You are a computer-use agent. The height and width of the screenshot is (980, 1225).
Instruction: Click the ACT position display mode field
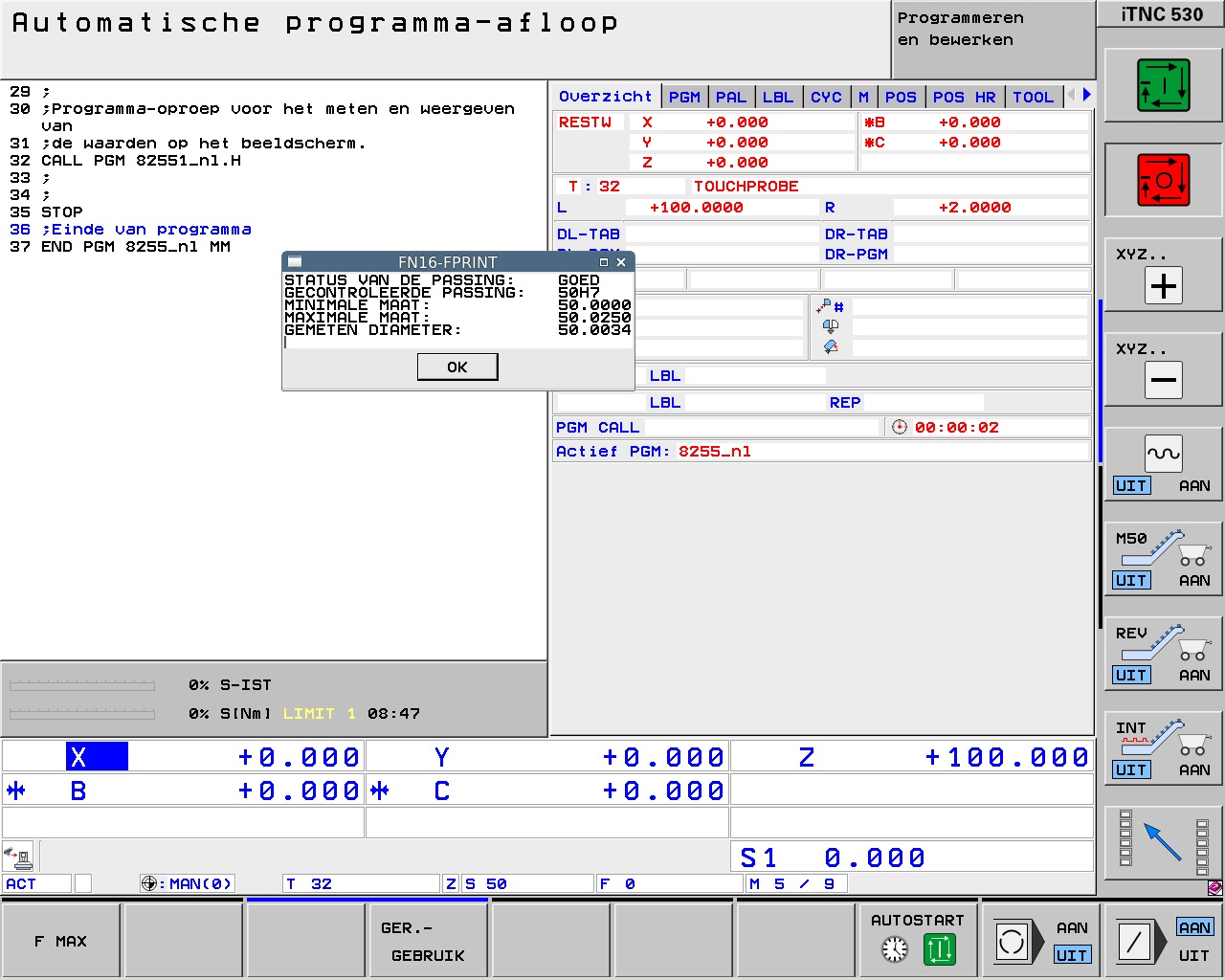click(x=36, y=883)
